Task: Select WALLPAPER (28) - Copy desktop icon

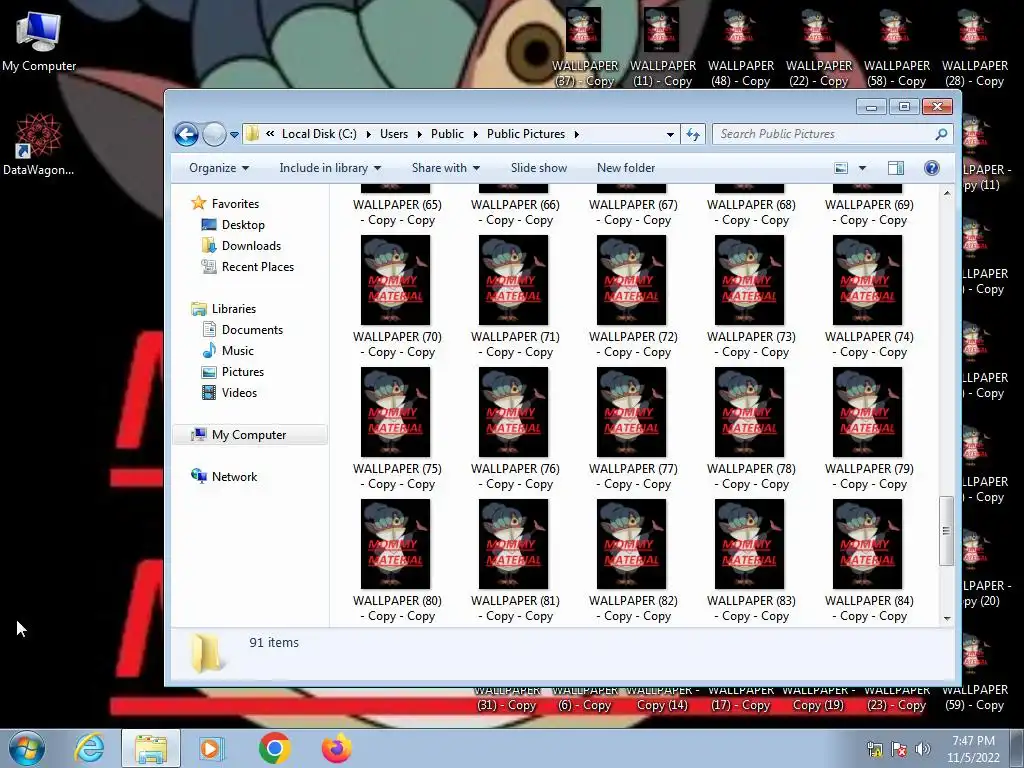Action: tap(974, 47)
